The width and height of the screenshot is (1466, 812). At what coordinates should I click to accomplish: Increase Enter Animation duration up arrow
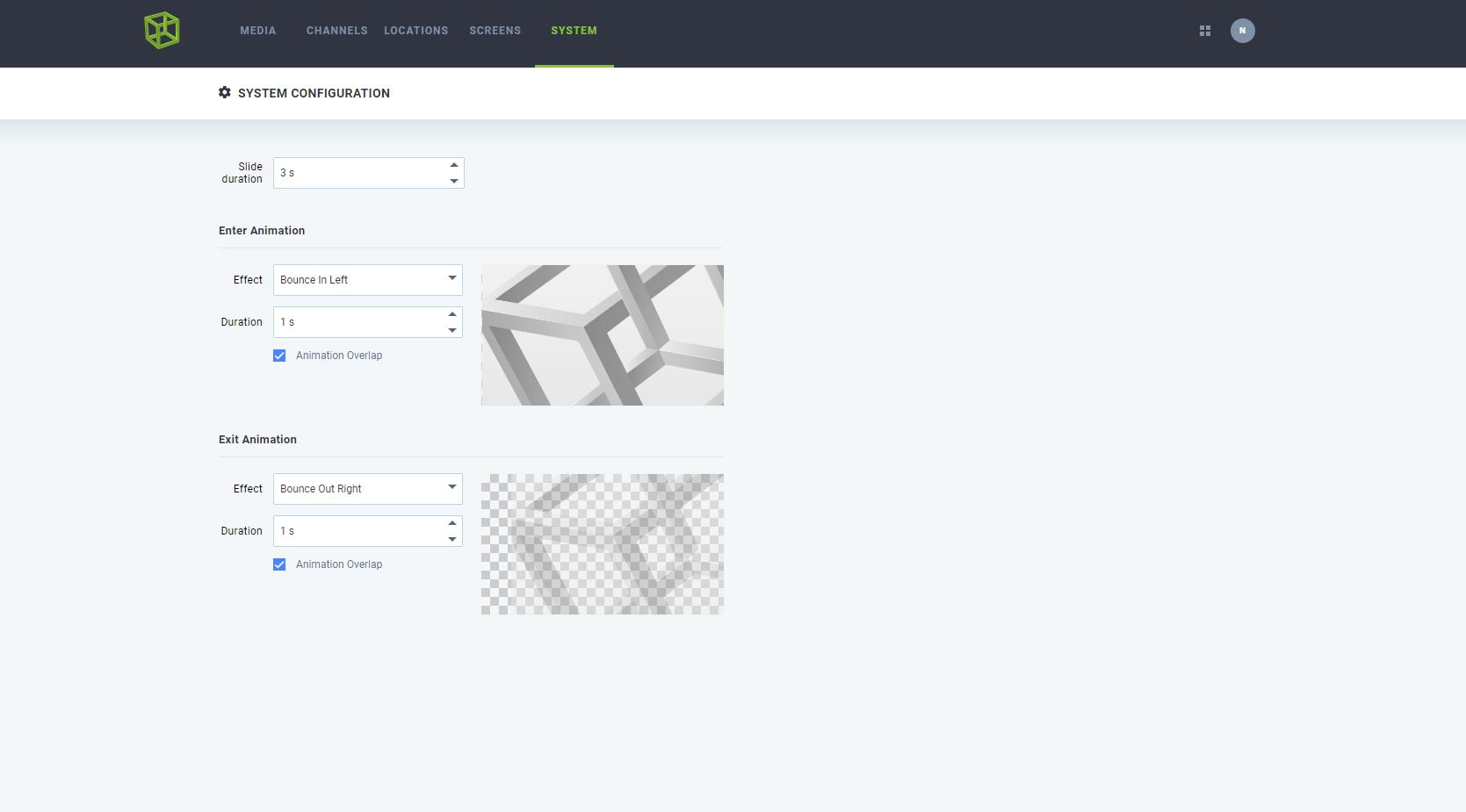pyautogui.click(x=452, y=314)
